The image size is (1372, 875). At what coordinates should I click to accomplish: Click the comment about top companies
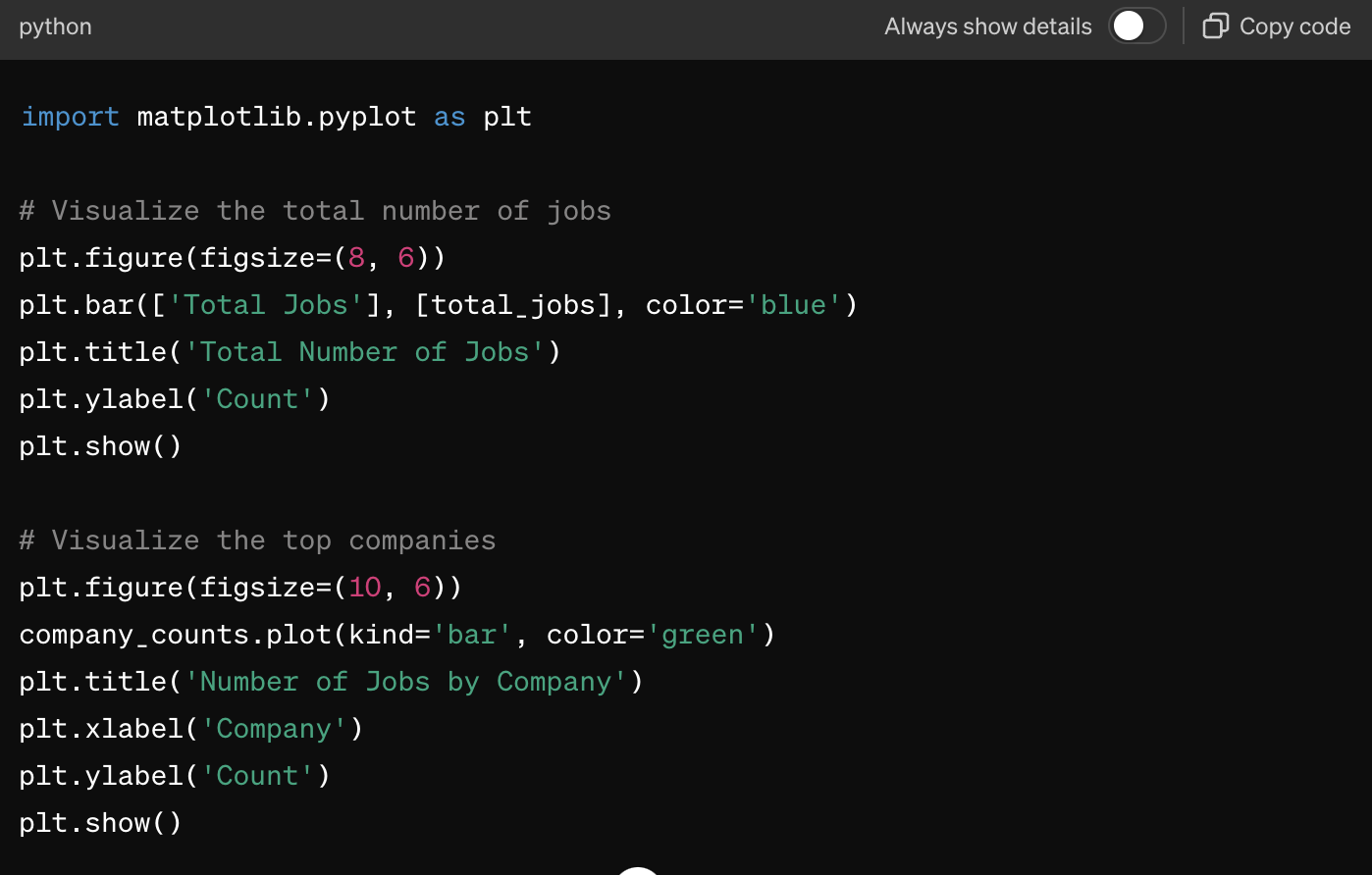(x=257, y=540)
